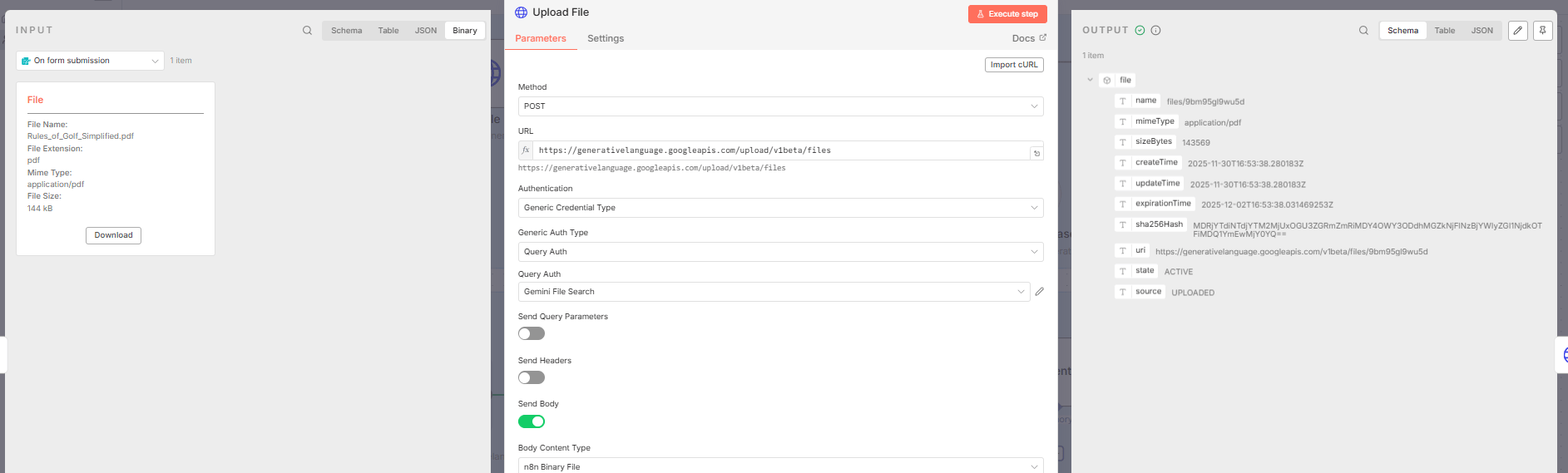The image size is (1568, 473).
Task: Click the UPLOADED source value
Action: [x=1193, y=293]
